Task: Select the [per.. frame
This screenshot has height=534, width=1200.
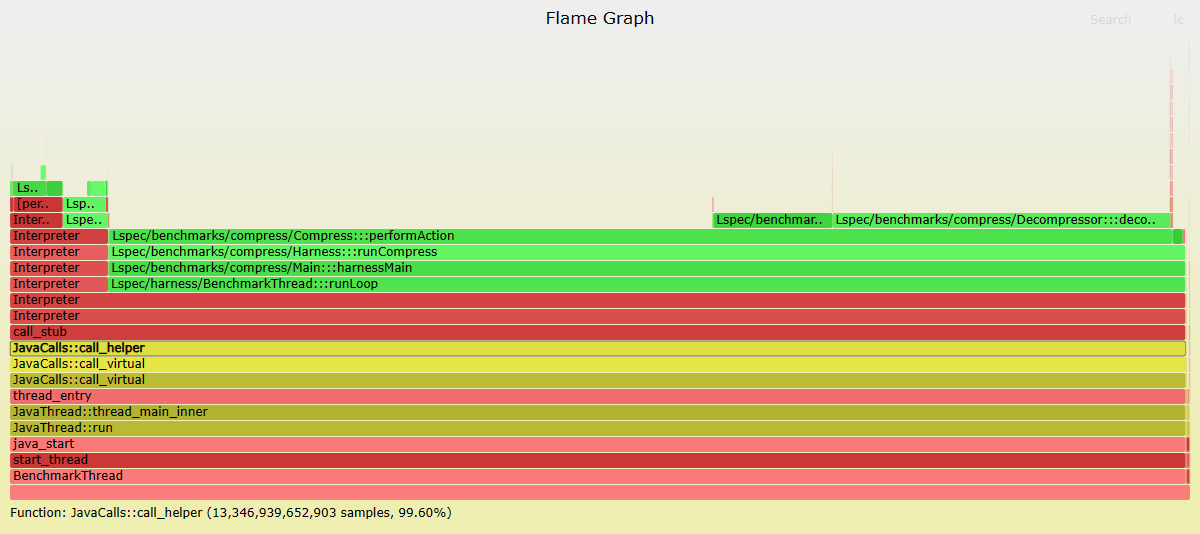Action: (x=35, y=204)
